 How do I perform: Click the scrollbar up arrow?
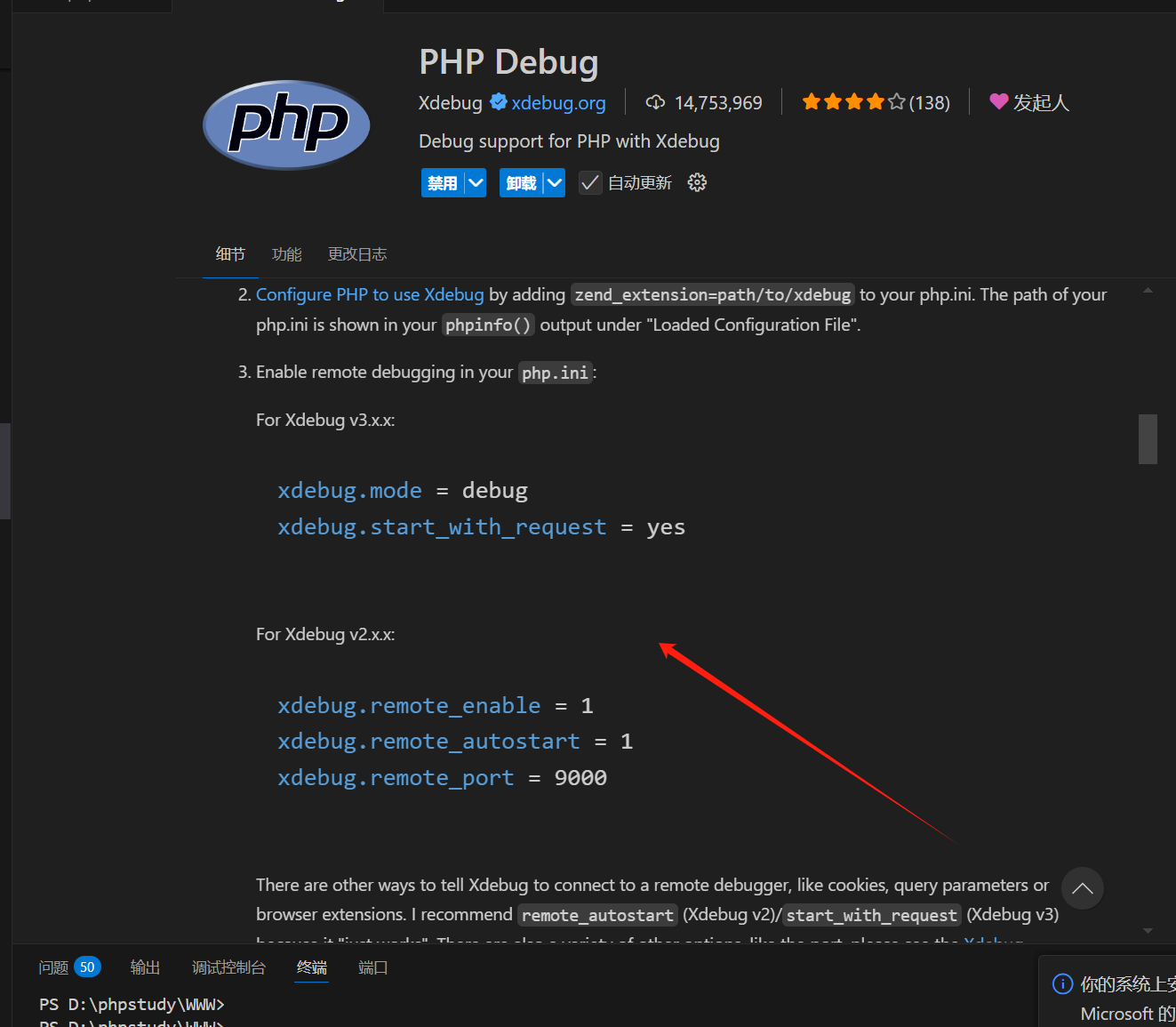(1148, 290)
